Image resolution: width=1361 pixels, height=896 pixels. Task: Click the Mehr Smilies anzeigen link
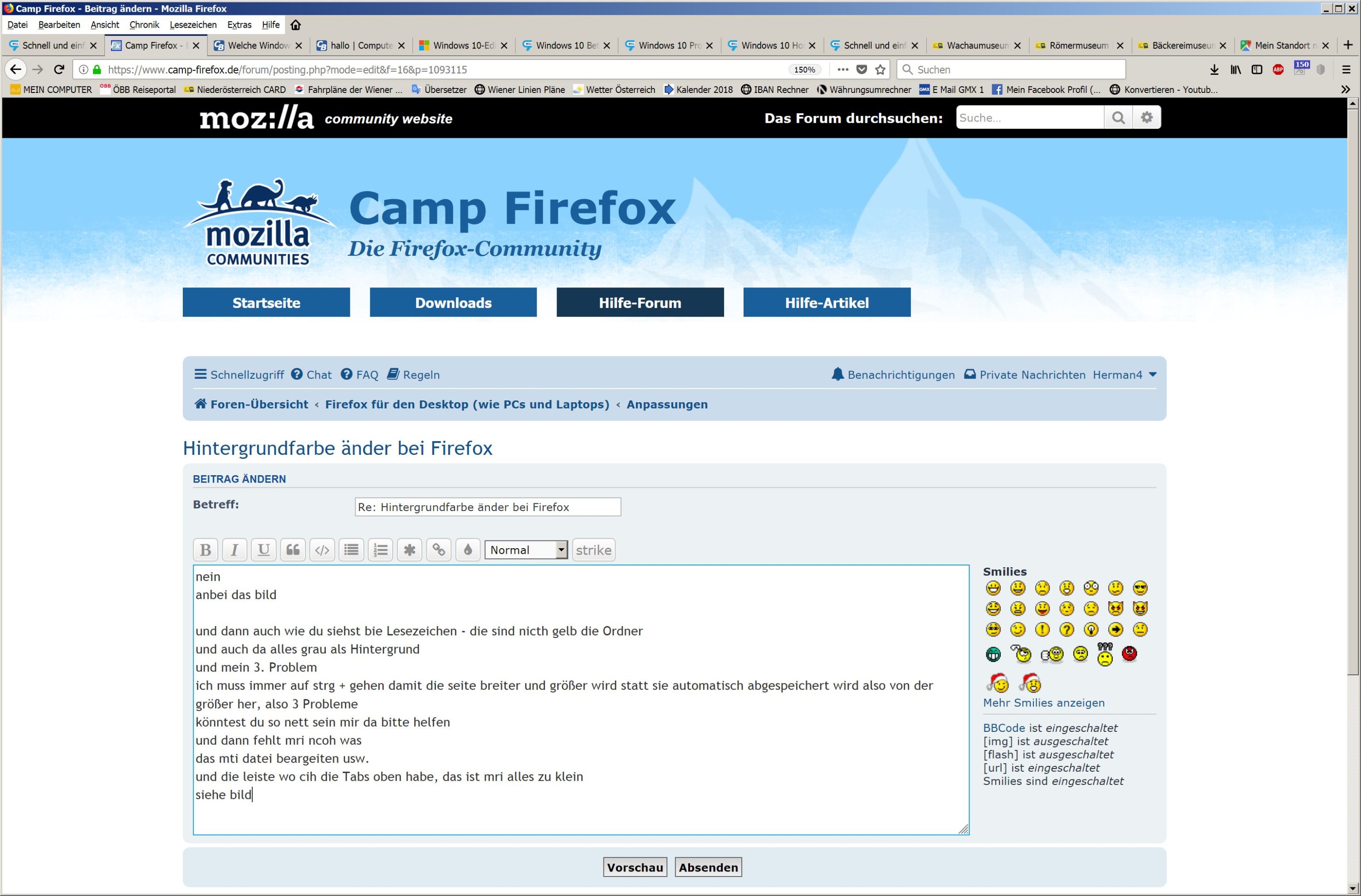1043,703
